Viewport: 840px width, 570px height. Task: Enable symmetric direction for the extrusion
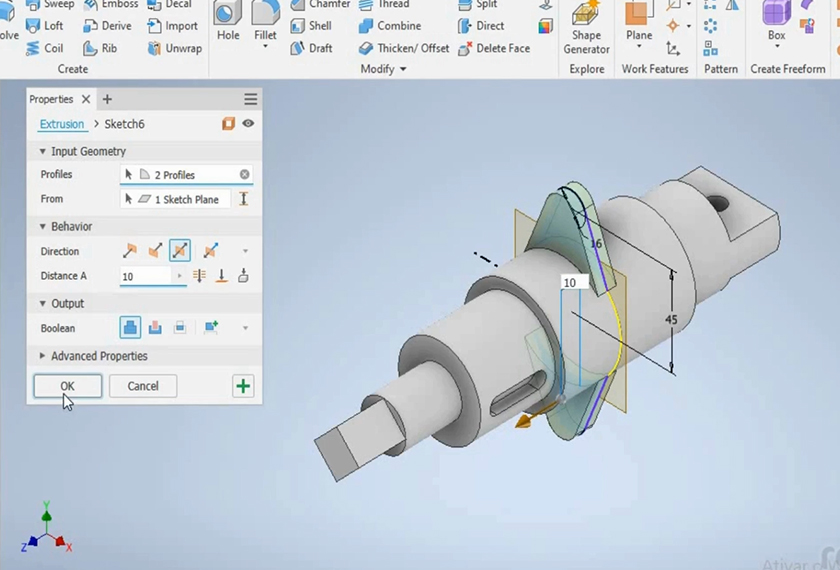[x=180, y=251]
